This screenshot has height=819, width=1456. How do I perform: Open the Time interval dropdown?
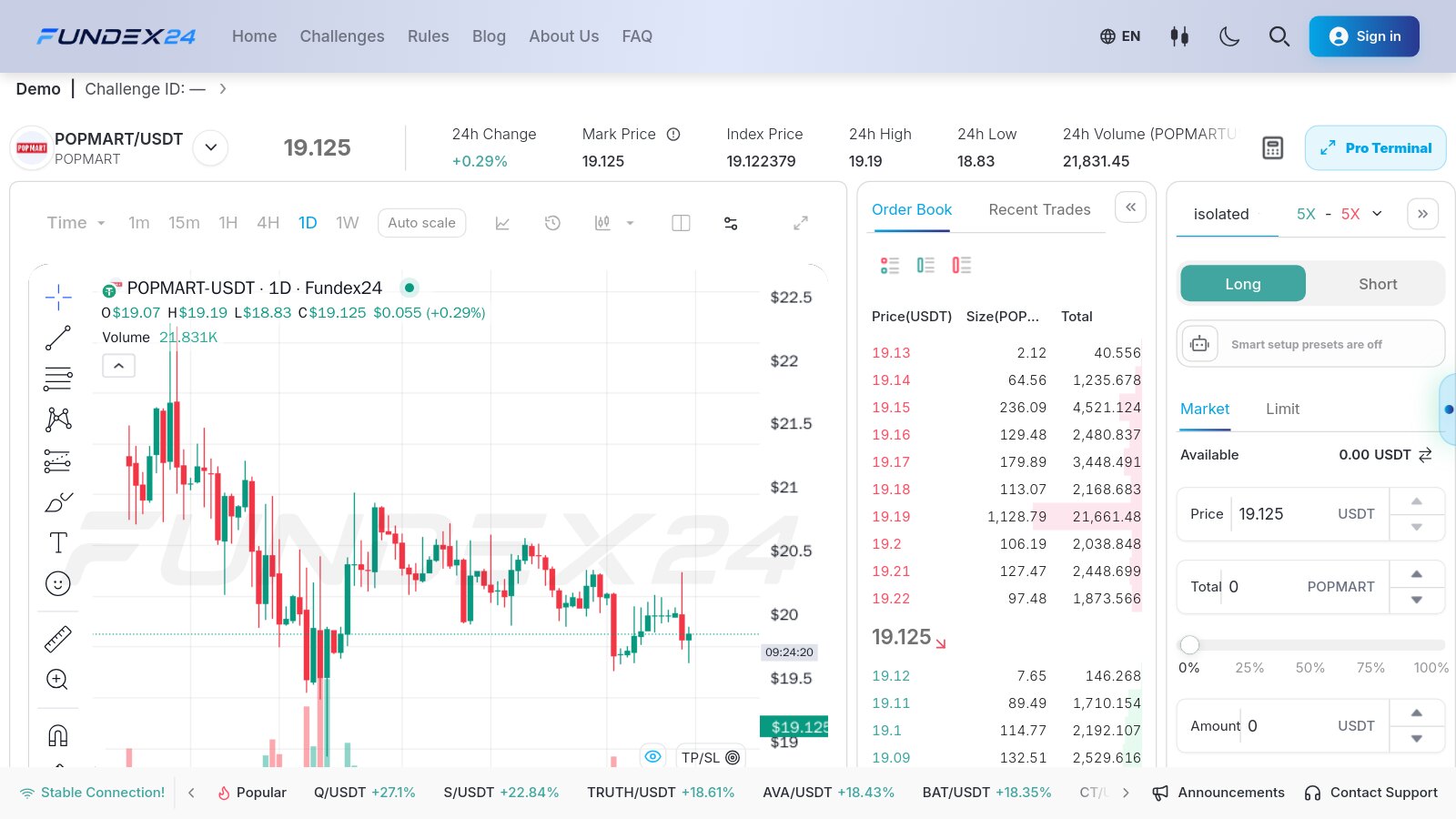76,223
